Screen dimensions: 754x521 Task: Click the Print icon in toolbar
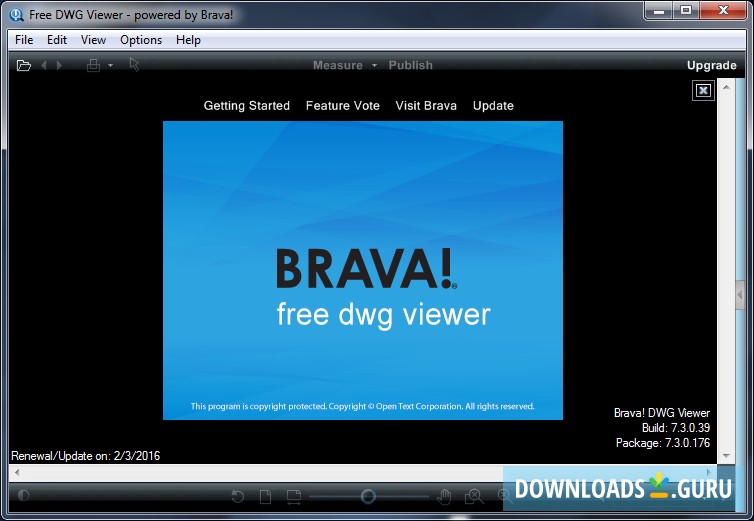(93, 65)
